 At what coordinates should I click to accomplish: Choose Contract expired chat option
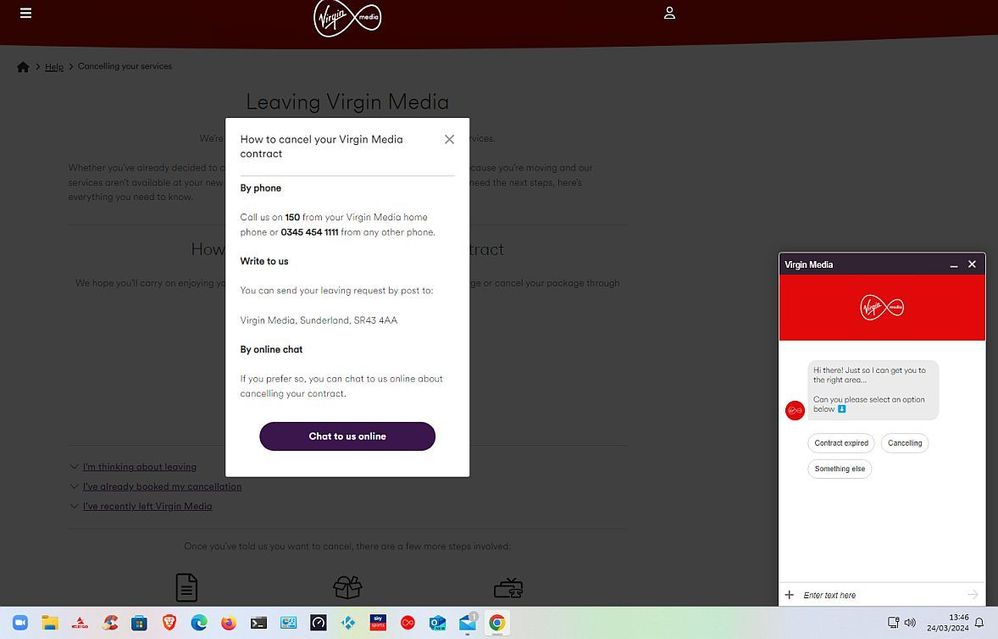pyautogui.click(x=841, y=443)
